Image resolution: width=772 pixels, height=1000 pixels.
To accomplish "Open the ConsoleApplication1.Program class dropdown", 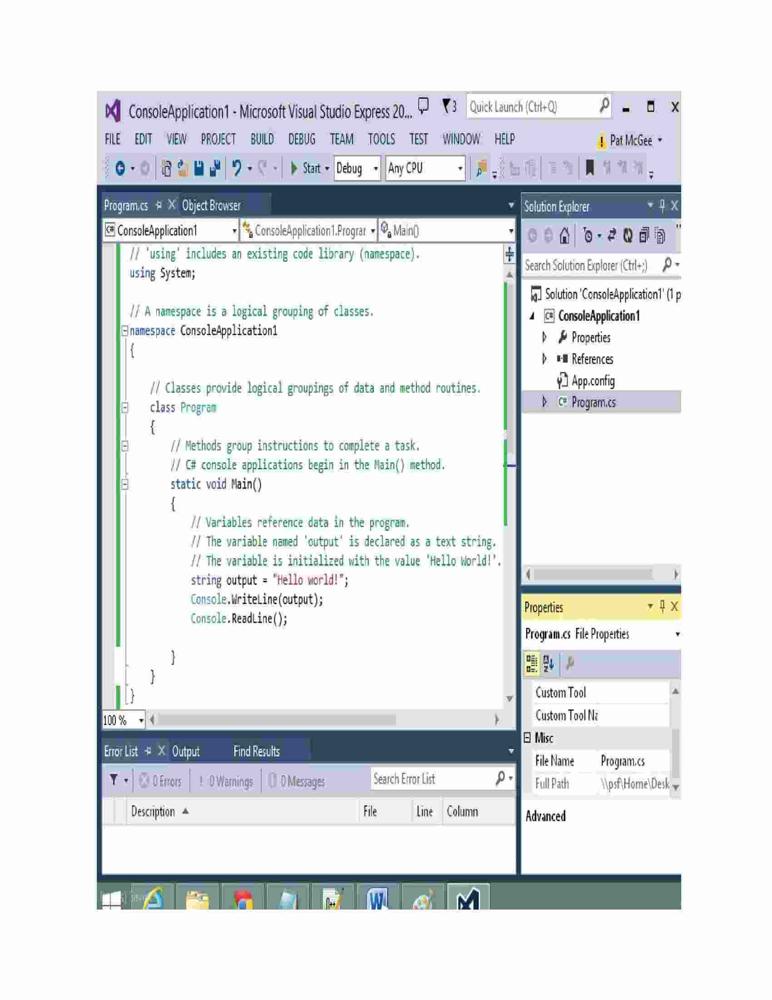I will [x=309, y=230].
